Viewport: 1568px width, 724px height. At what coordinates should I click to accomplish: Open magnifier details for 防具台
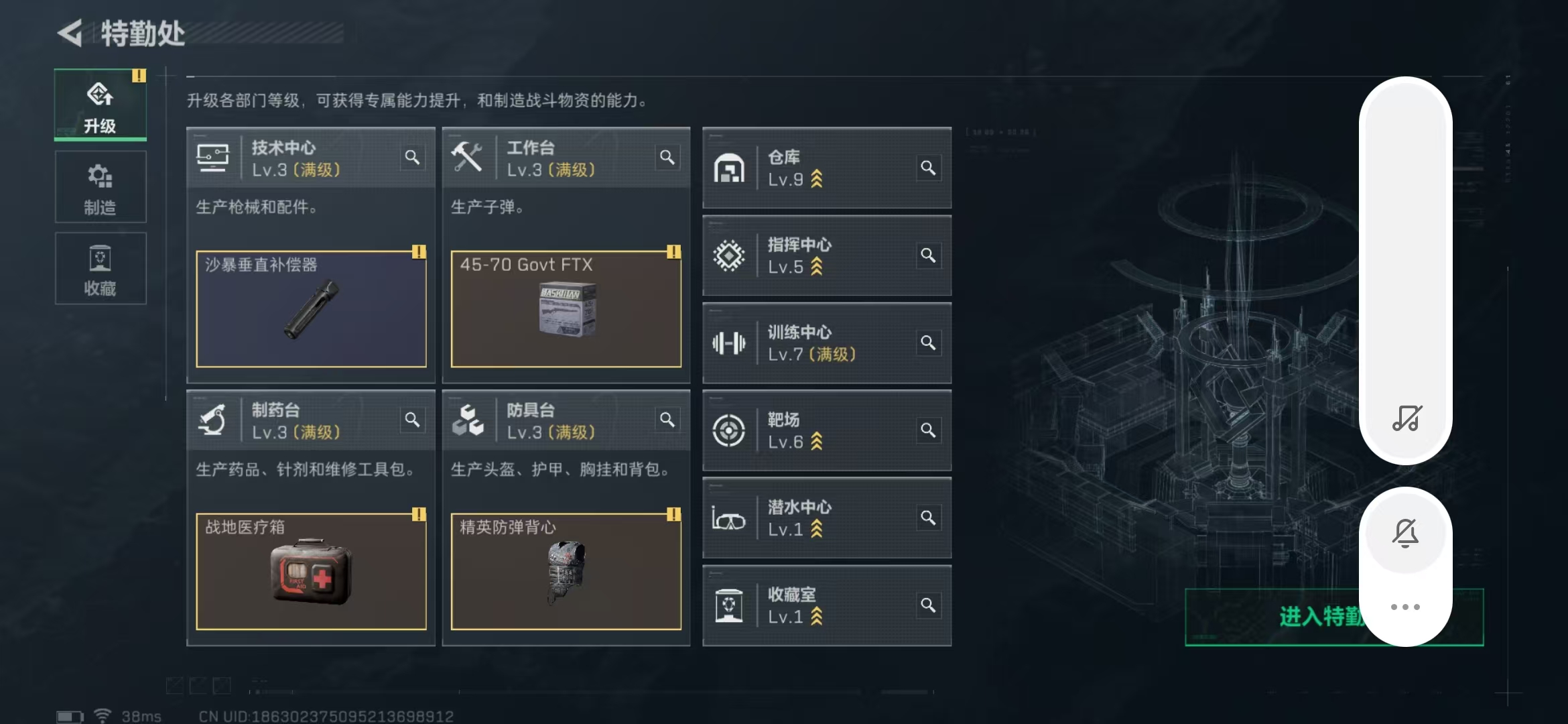(x=667, y=420)
